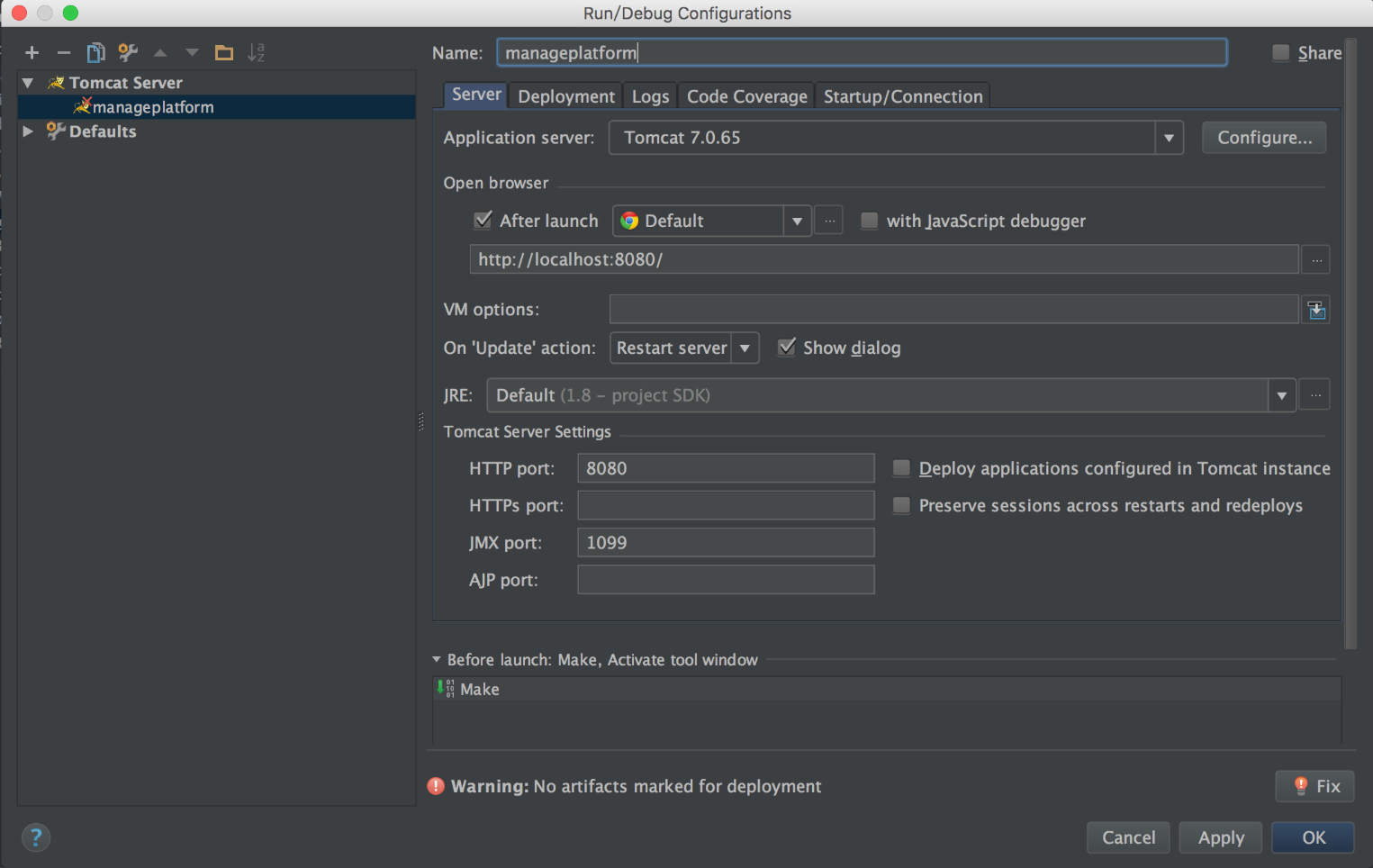The image size is (1373, 868).
Task: Click the vertical scrollbar on right
Action: 1350,342
